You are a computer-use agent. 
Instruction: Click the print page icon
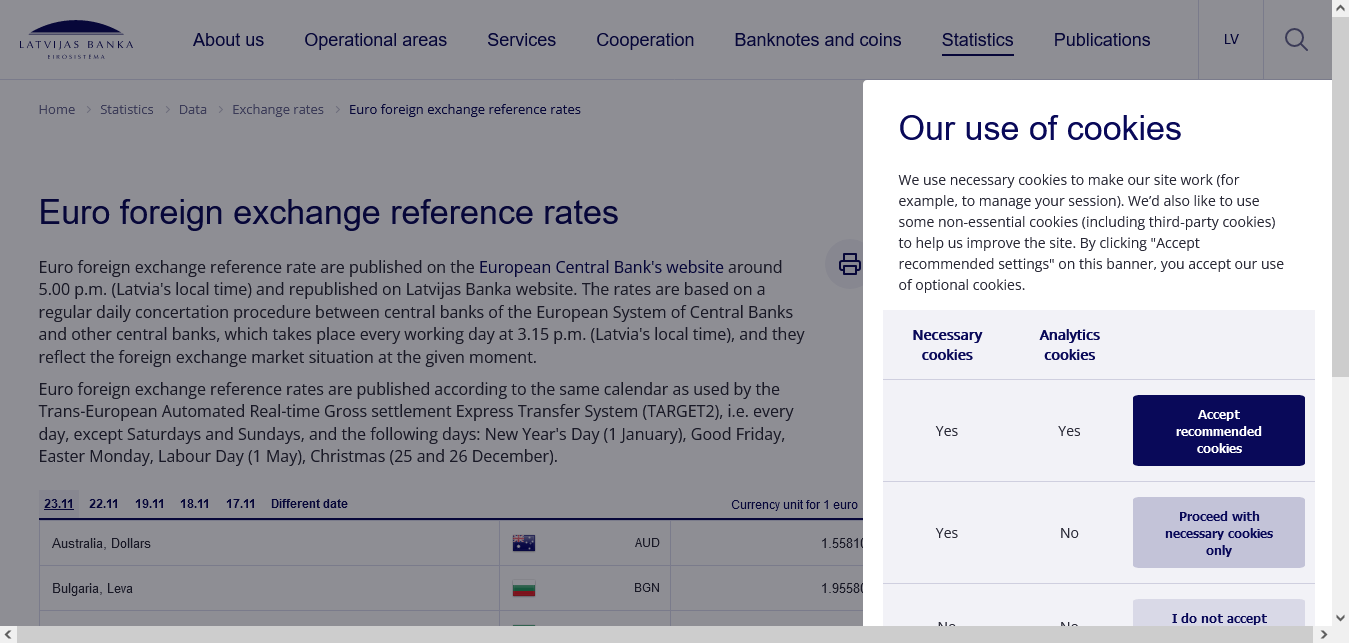(x=849, y=264)
